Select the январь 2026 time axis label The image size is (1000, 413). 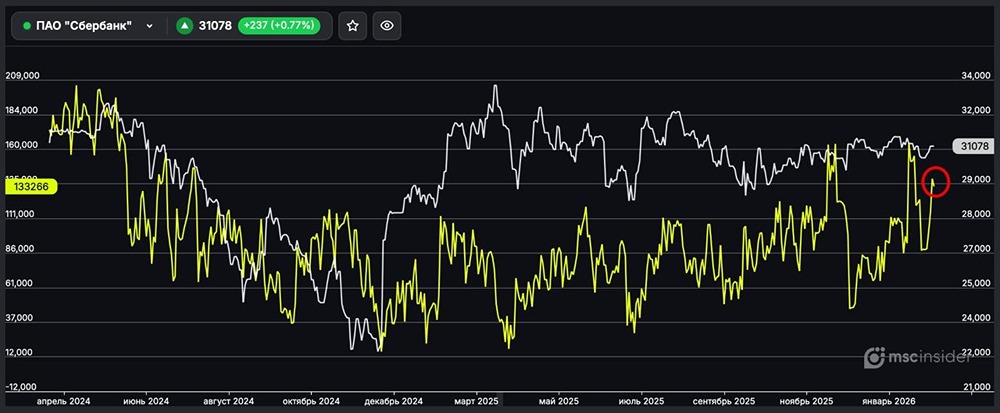(889, 402)
